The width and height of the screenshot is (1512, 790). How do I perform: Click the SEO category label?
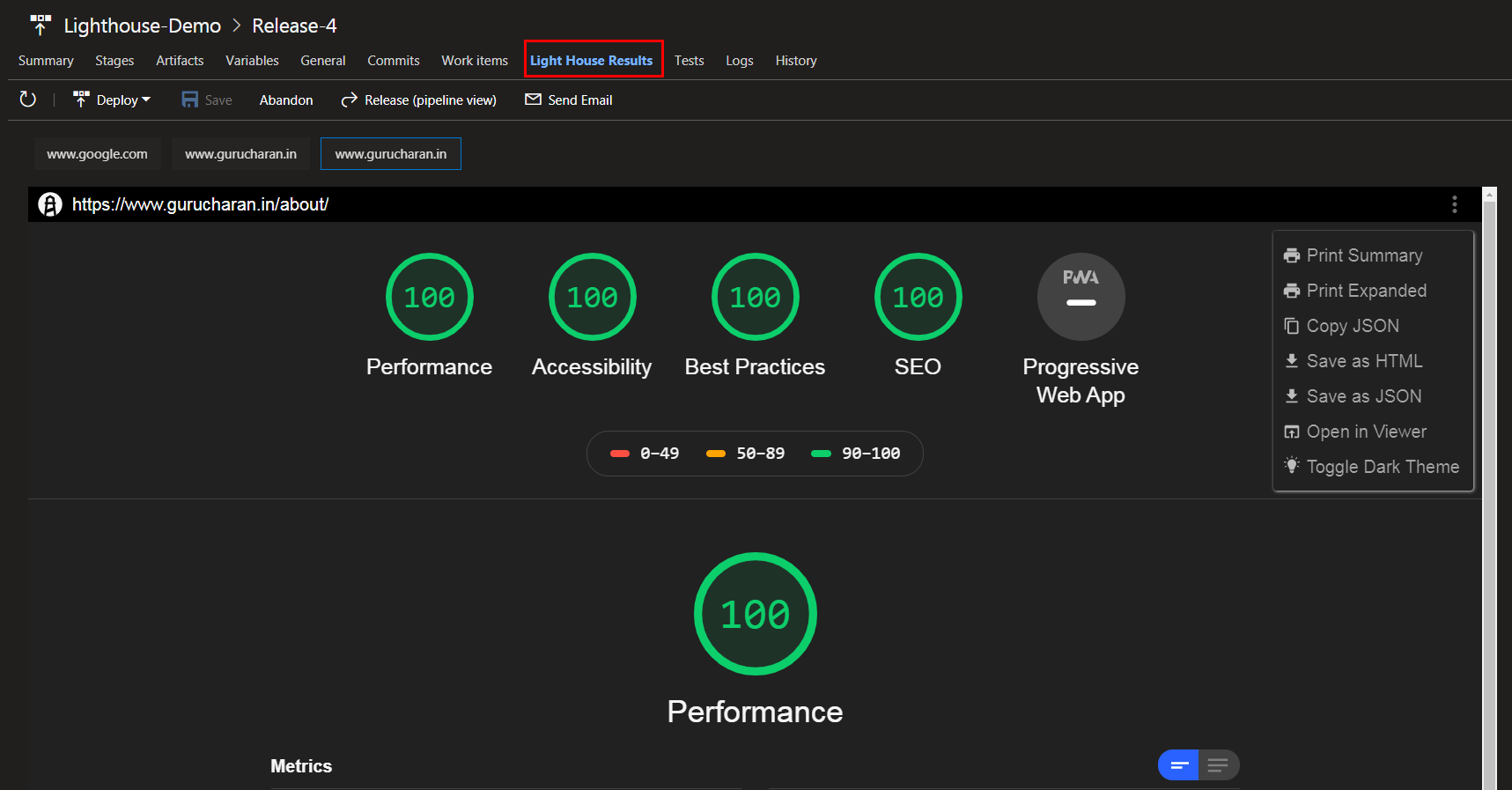(x=918, y=366)
